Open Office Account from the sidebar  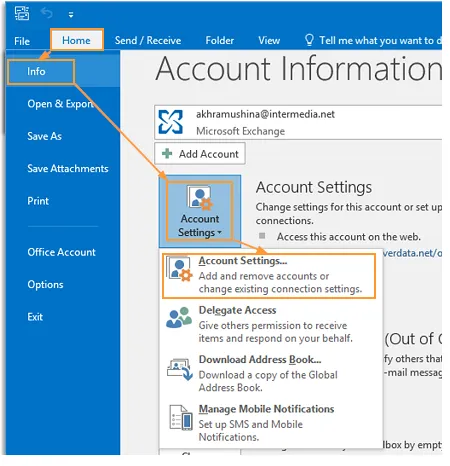click(x=61, y=252)
